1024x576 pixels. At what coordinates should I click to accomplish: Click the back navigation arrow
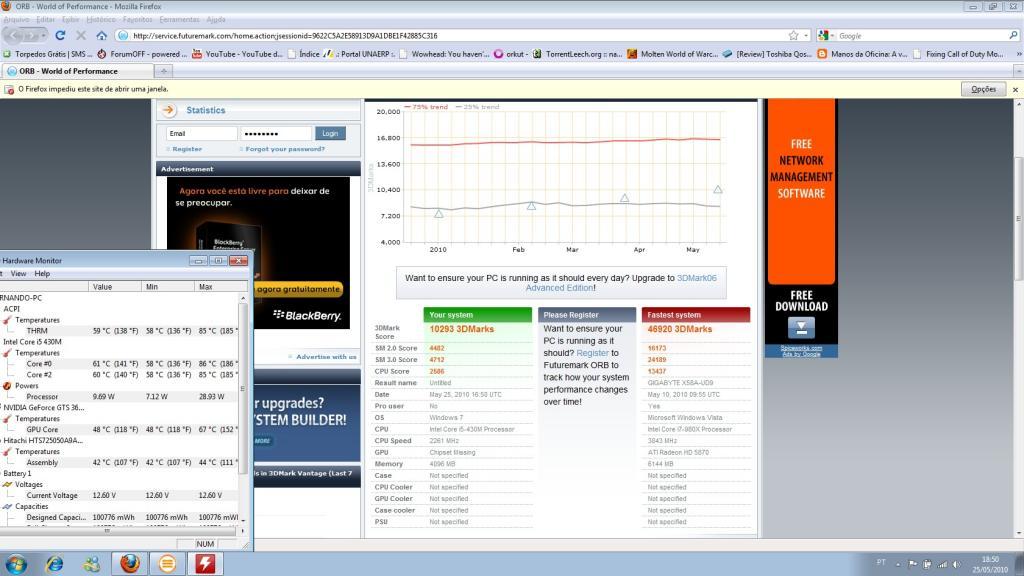[x=13, y=35]
